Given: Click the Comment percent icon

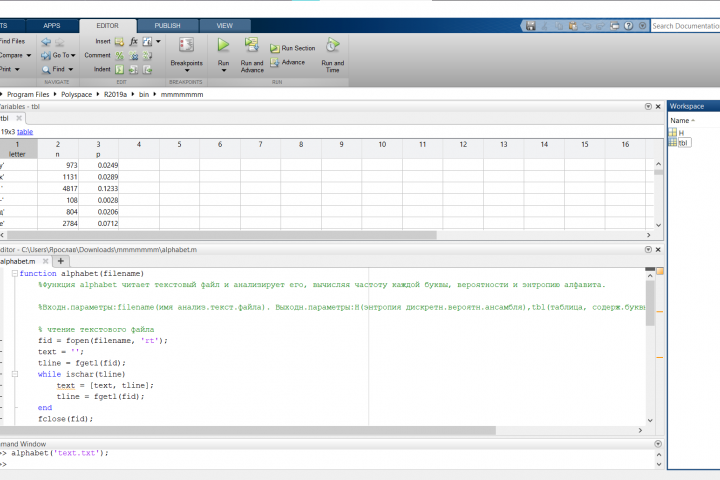Looking at the screenshot, I should pos(119,56).
